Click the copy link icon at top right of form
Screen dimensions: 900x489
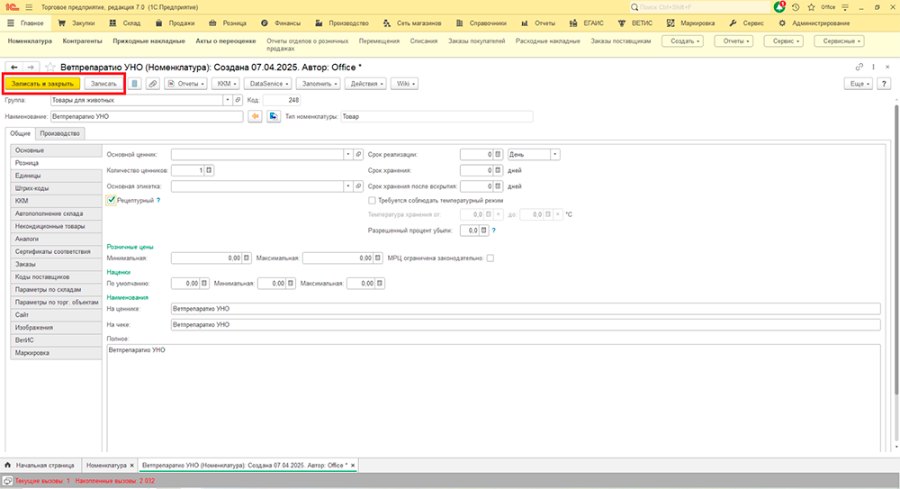click(859, 67)
